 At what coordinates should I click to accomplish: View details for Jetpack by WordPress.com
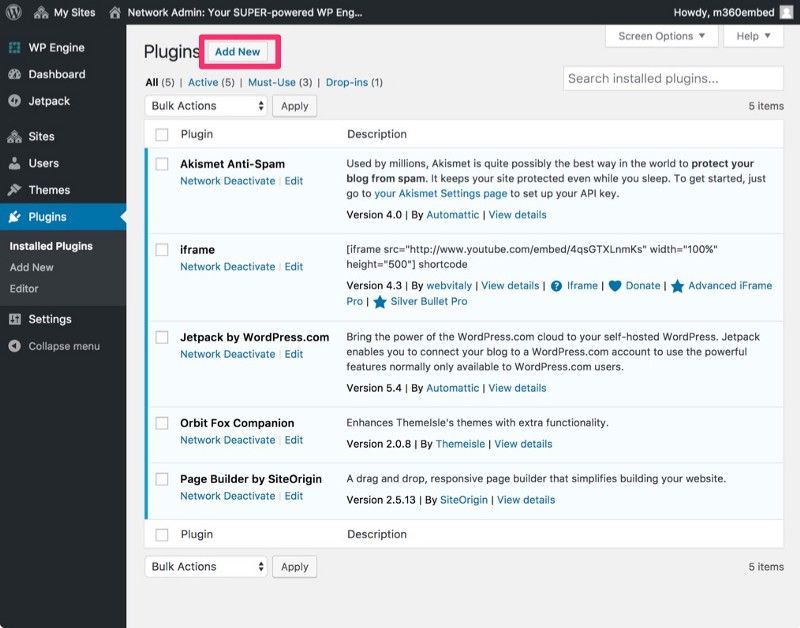tap(517, 388)
